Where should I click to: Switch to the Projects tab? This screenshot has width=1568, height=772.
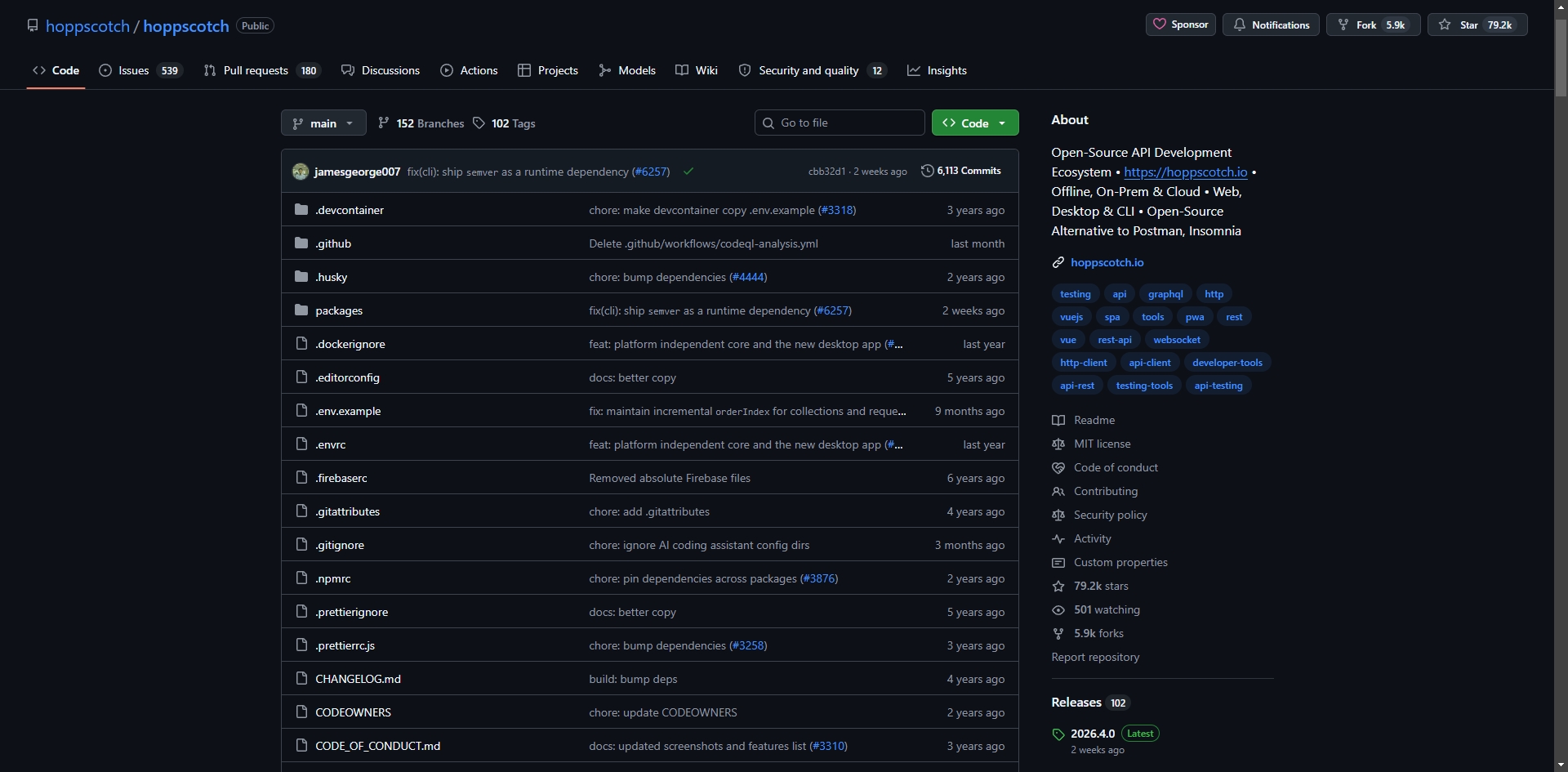(548, 70)
